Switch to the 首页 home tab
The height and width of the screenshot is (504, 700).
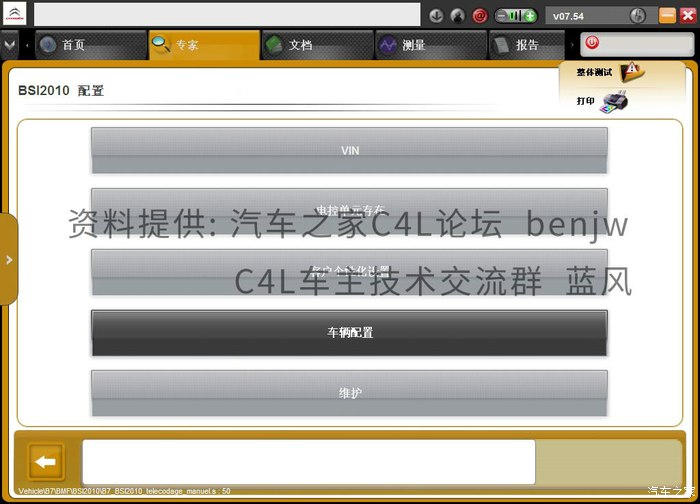(91, 45)
